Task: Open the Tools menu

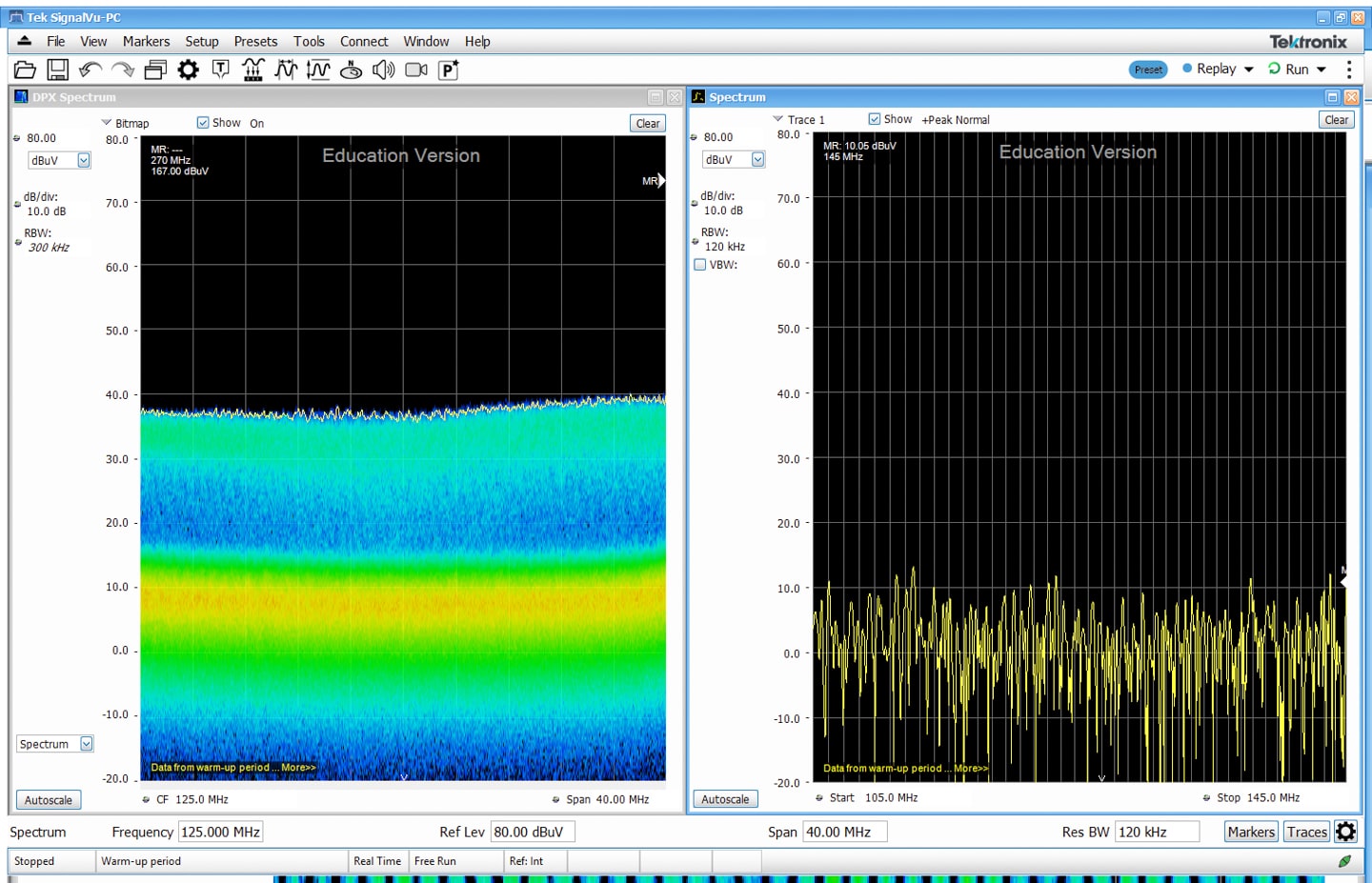Action: click(309, 41)
